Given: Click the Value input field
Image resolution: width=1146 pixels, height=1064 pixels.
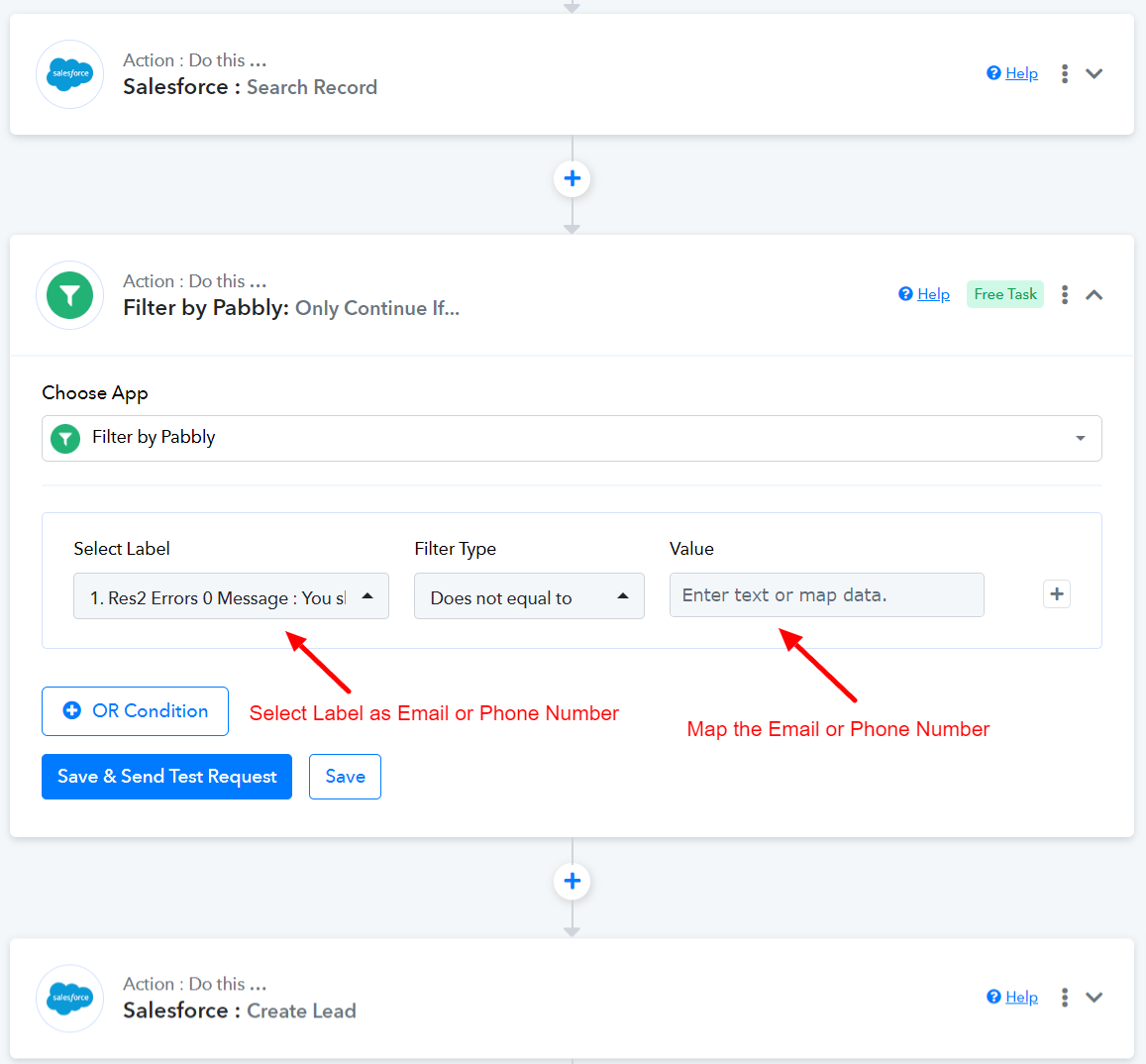Looking at the screenshot, I should pos(827,594).
